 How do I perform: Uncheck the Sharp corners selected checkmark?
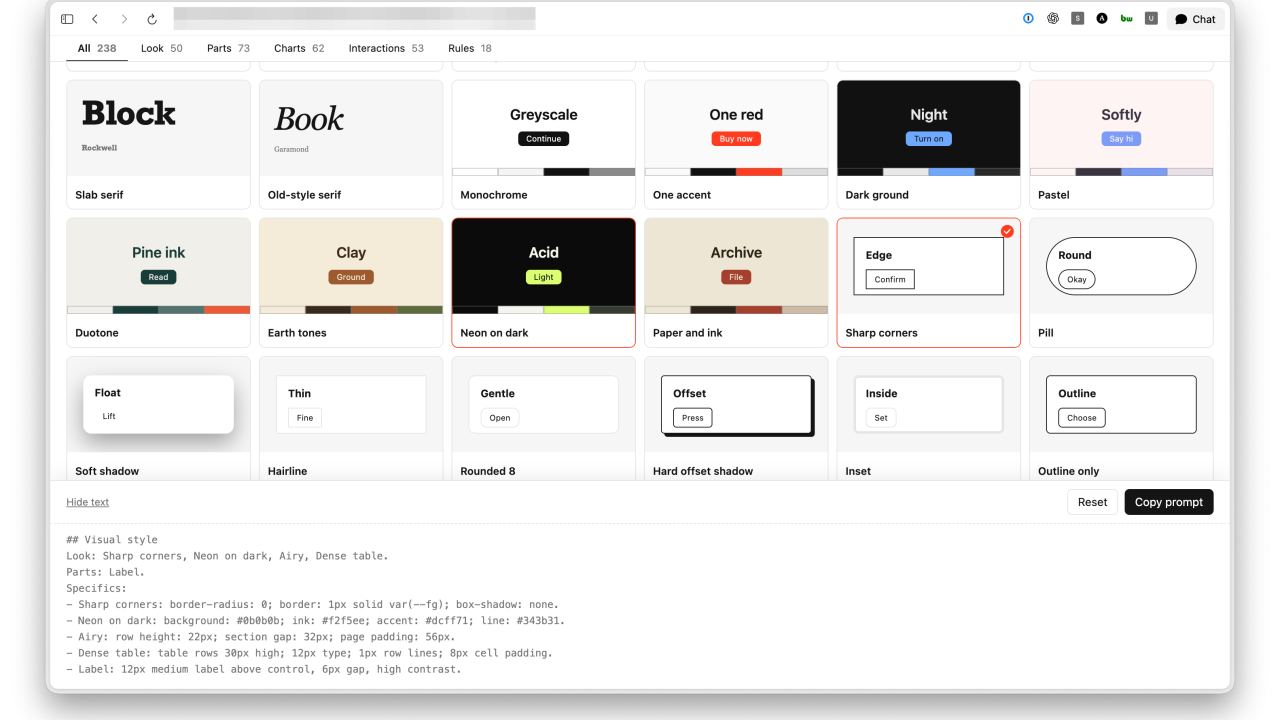coord(1007,231)
